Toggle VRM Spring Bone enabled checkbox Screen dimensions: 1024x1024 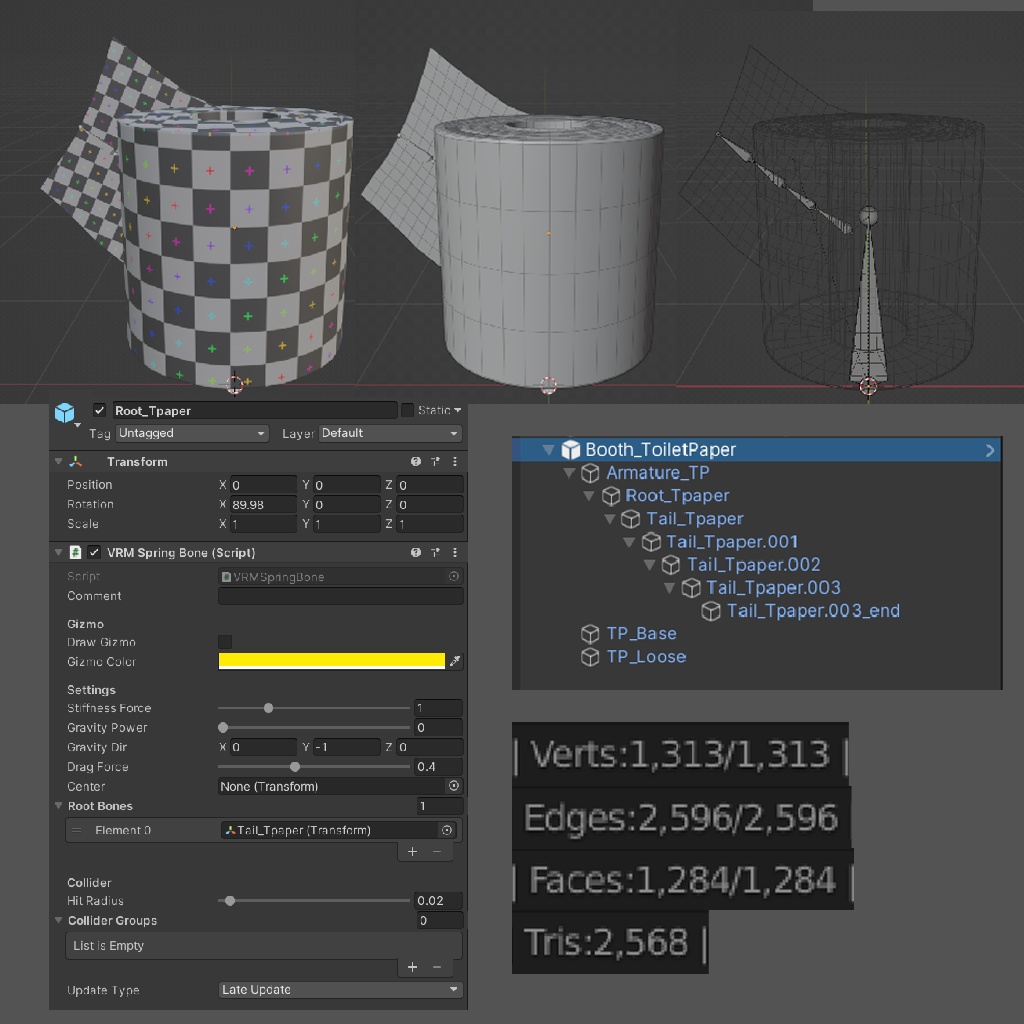94,552
